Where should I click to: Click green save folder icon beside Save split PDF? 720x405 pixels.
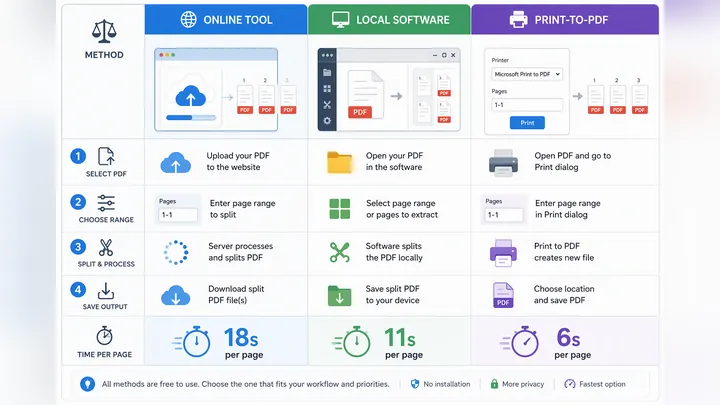pos(339,295)
